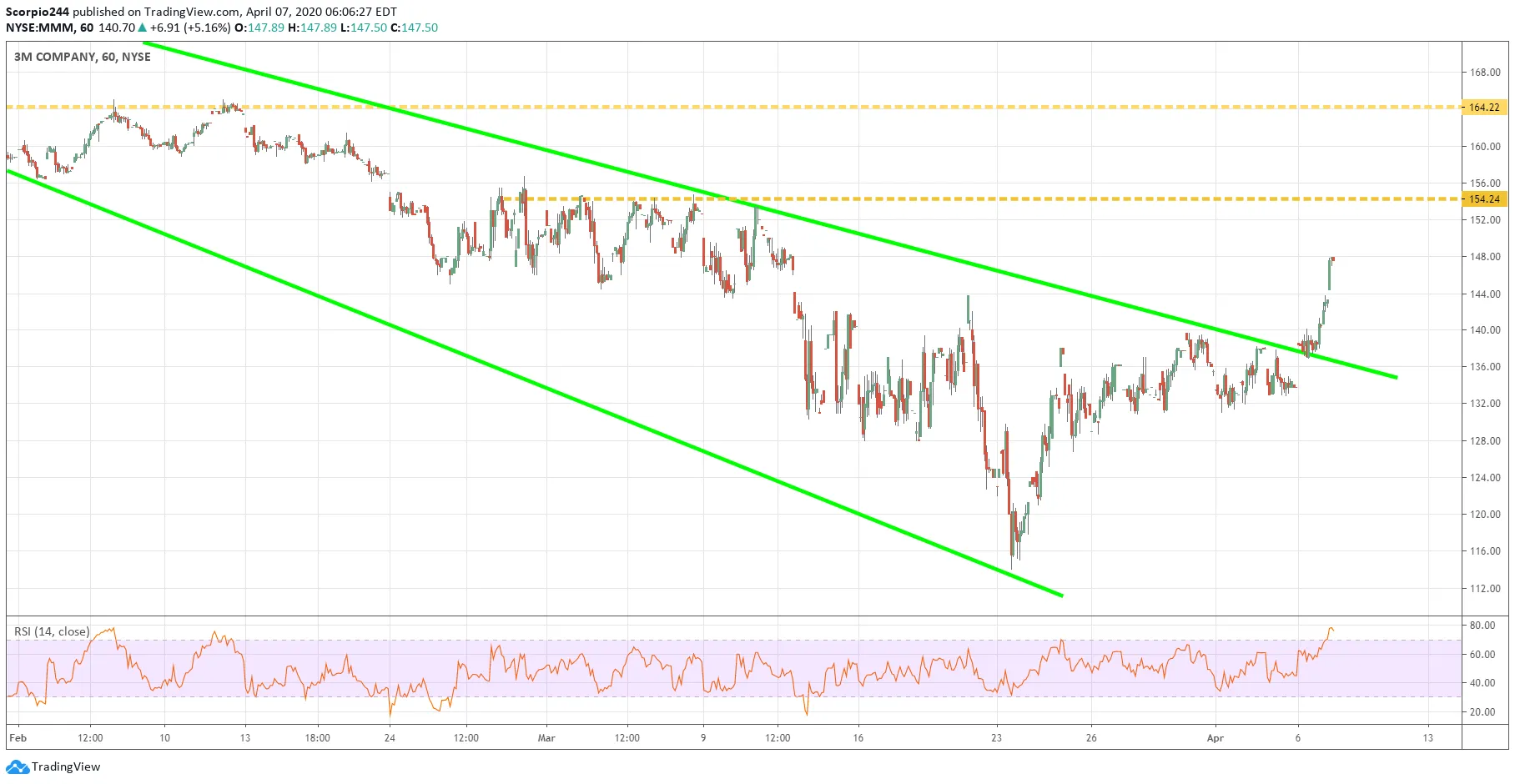
Task: Click the 20.00 RSI axis label
Action: (1482, 712)
